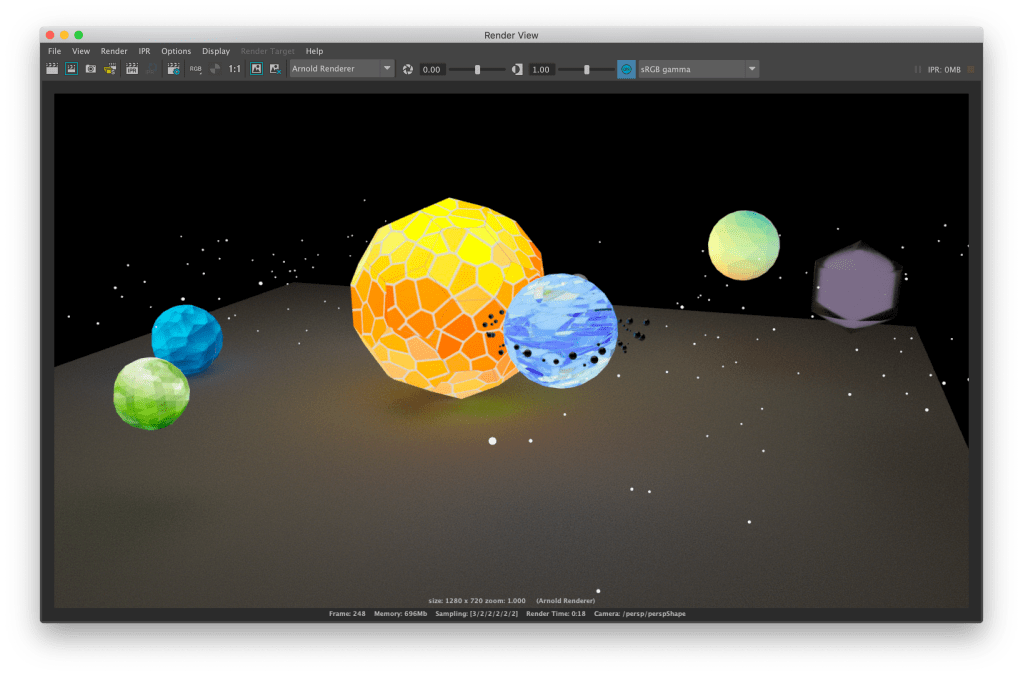The width and height of the screenshot is (1023, 676).
Task: Open the IPR menu
Action: point(144,51)
